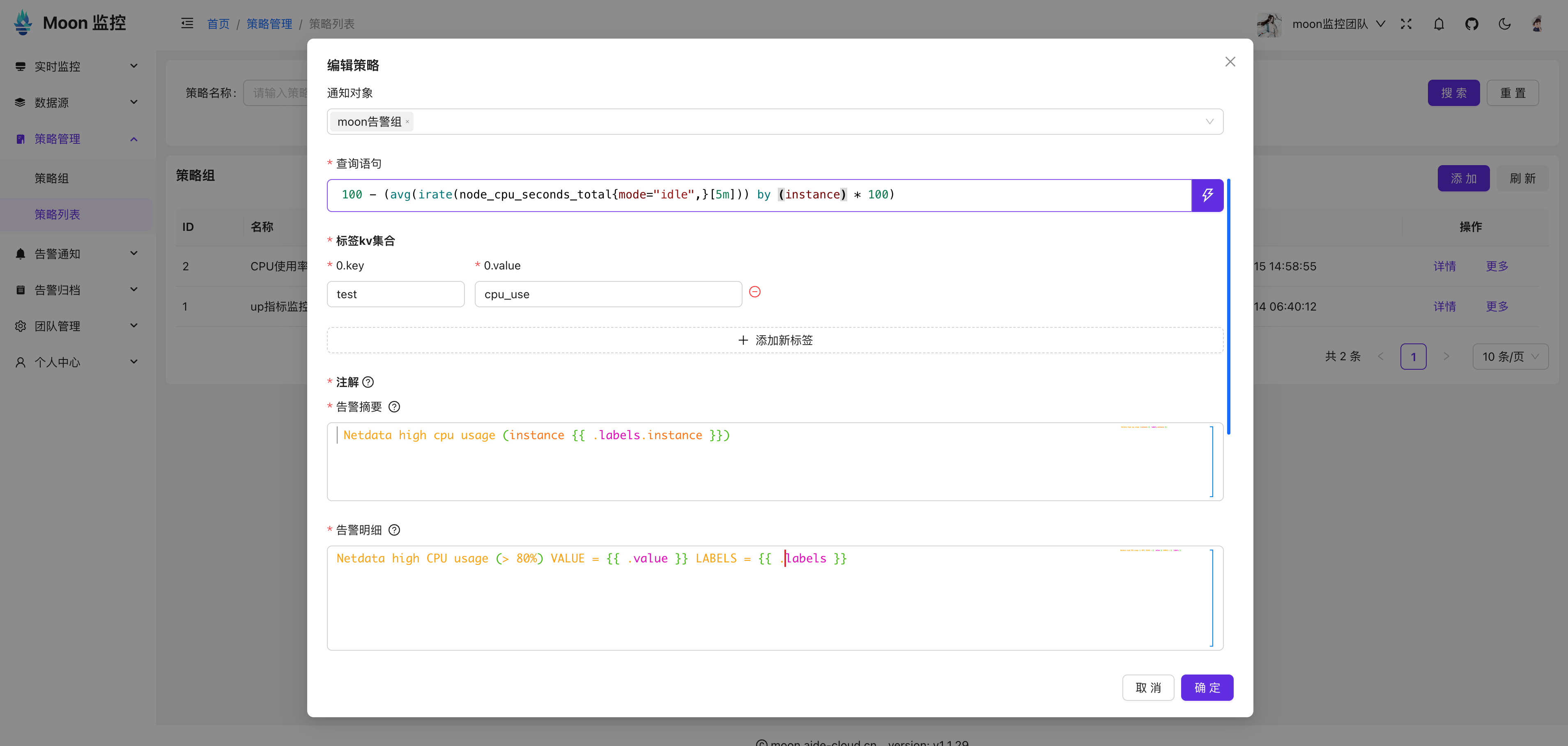Click the 刷新 button
1568x746 pixels.
(x=1522, y=178)
